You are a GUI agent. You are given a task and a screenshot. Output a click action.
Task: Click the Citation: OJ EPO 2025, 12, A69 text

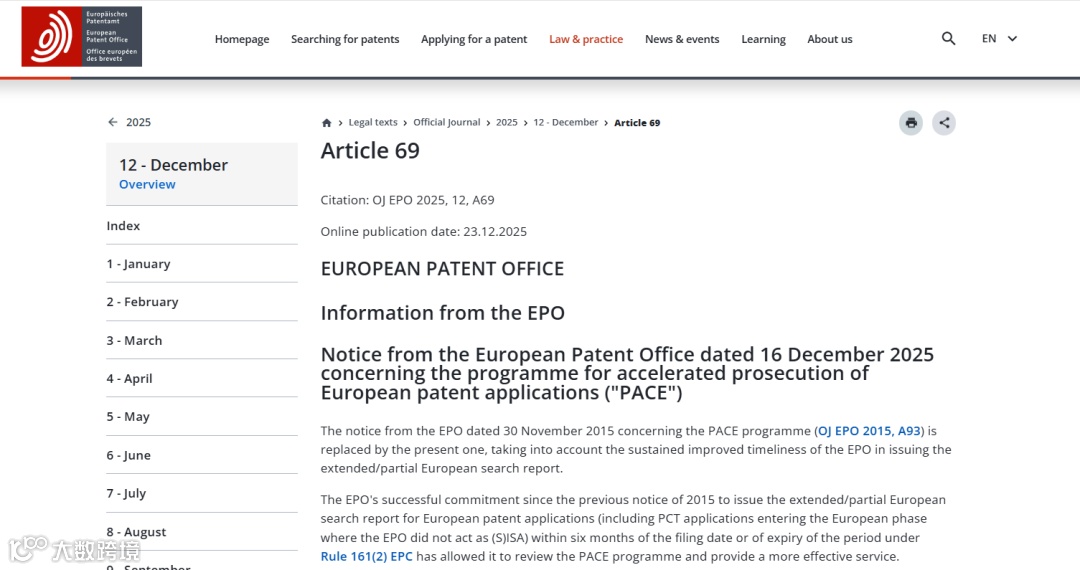(407, 200)
